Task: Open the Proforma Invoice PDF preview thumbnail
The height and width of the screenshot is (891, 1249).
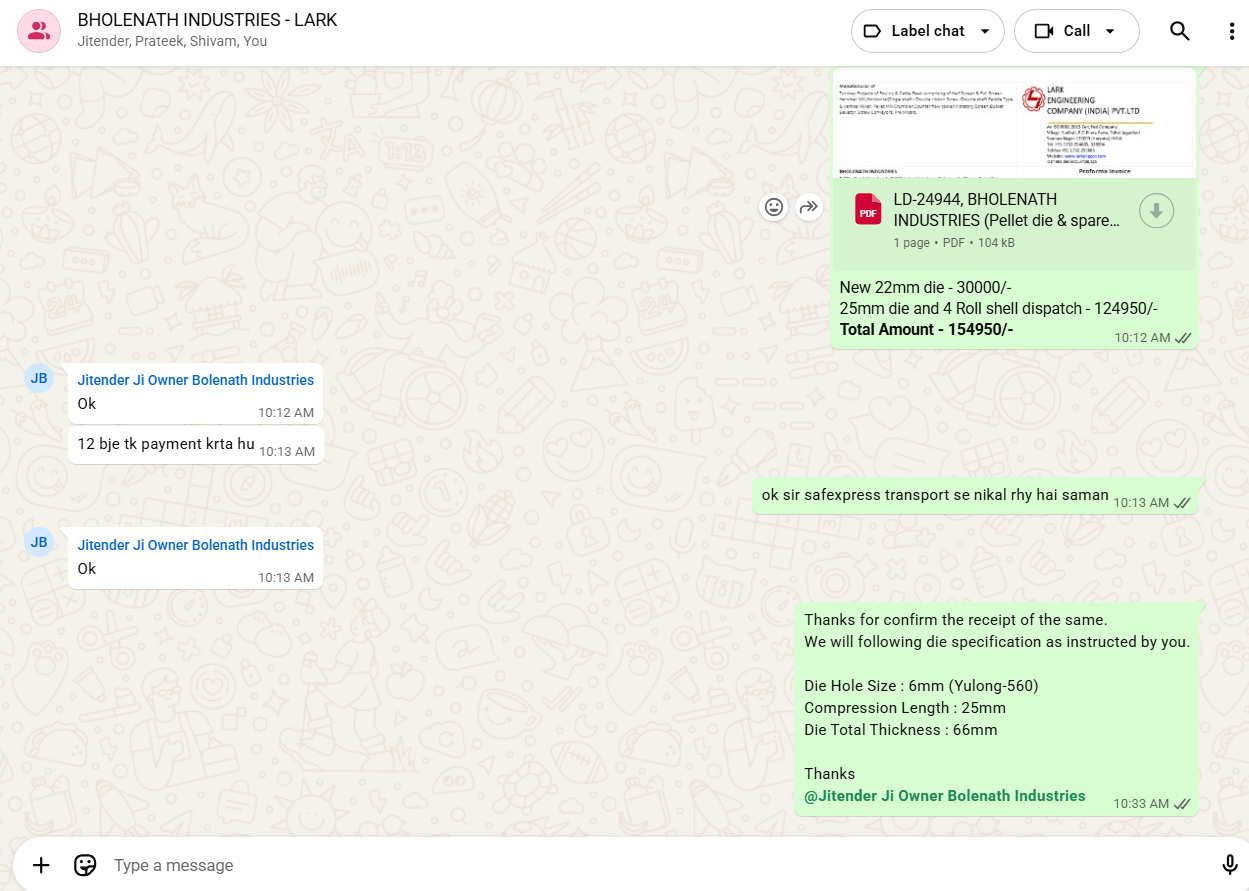Action: coord(1014,124)
